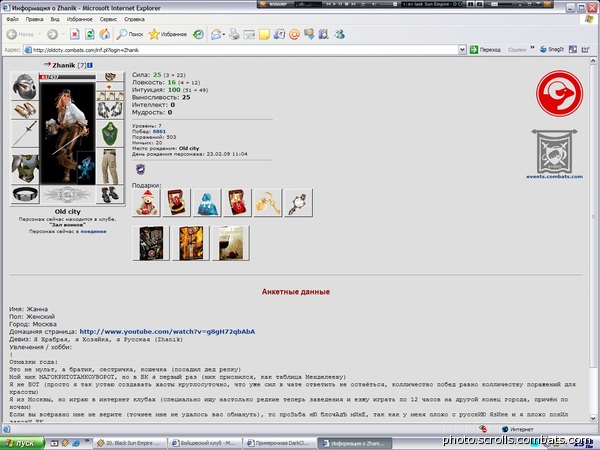Expand the back button history arrow
Image resolution: width=600 pixels, height=450 pixels.
pyautogui.click(x=39, y=34)
